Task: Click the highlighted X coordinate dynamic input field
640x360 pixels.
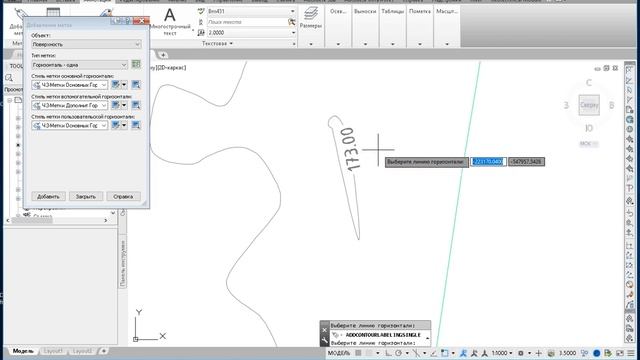Action: pos(488,162)
